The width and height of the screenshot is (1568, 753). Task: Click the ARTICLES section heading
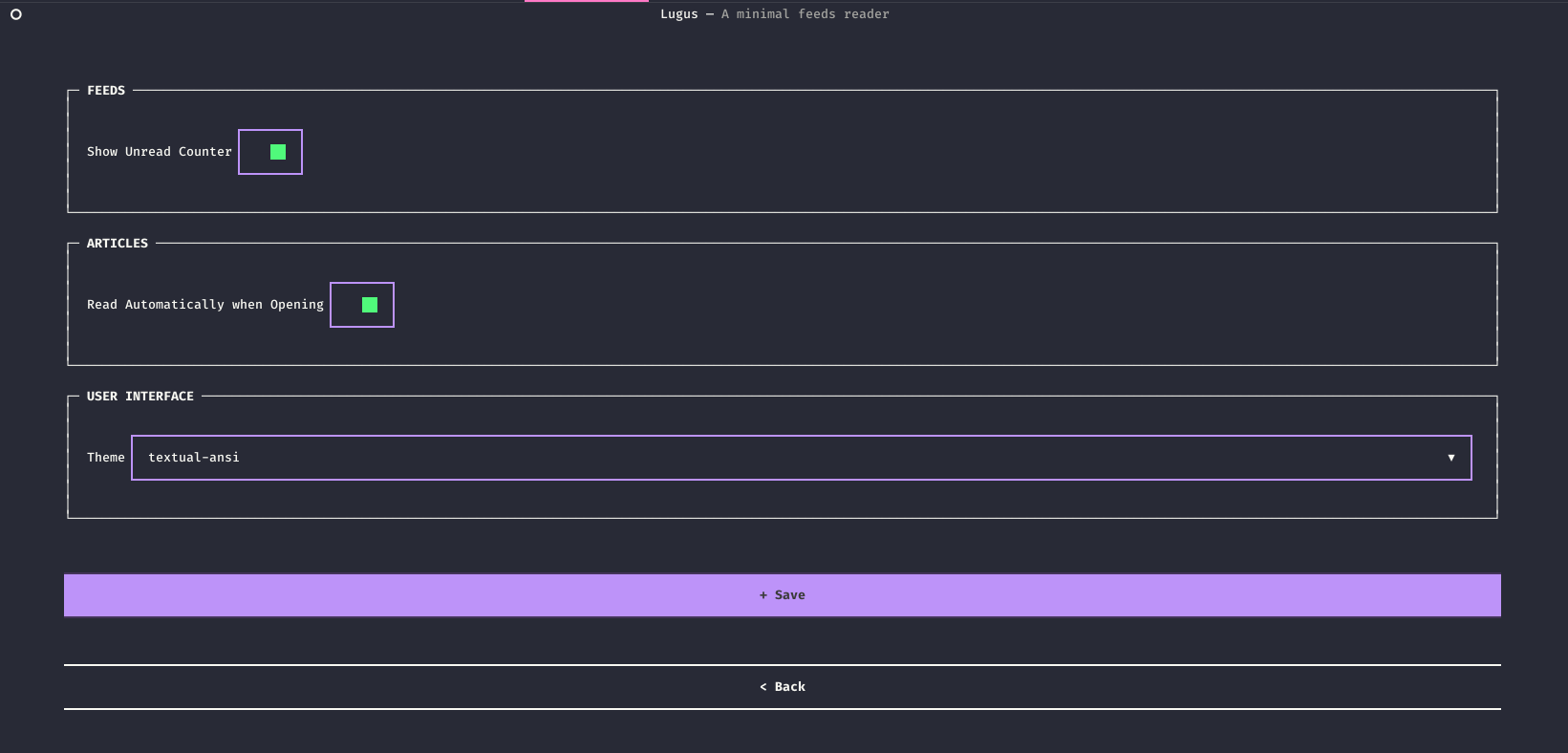118,244
